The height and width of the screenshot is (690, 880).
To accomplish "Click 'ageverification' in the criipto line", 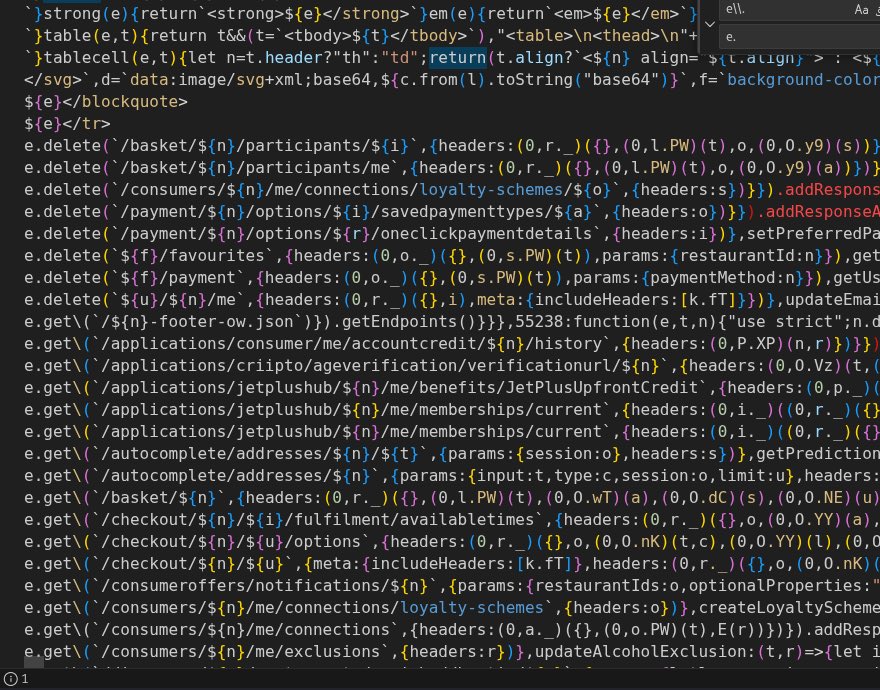I will [x=385, y=366].
